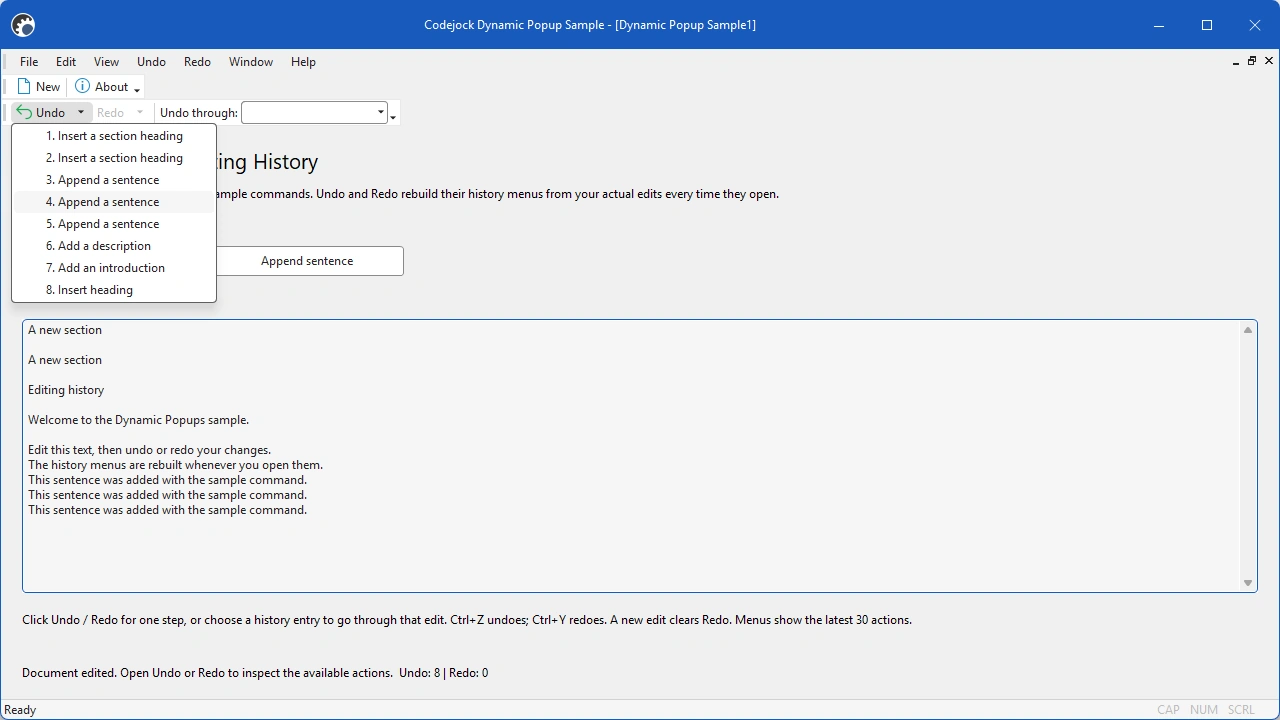This screenshot has height=720, width=1280.
Task: Open the Edit menu
Action: click(66, 62)
